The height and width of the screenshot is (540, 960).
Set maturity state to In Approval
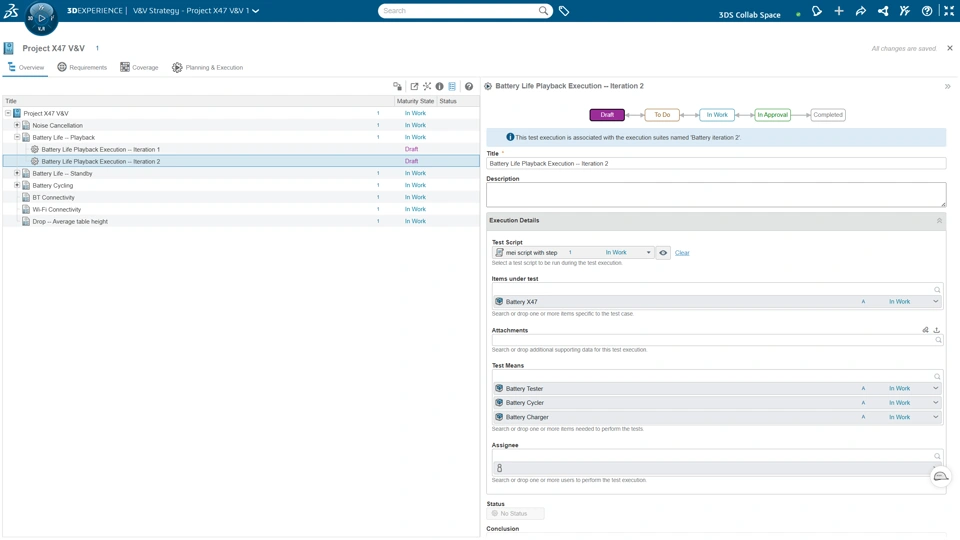point(772,114)
